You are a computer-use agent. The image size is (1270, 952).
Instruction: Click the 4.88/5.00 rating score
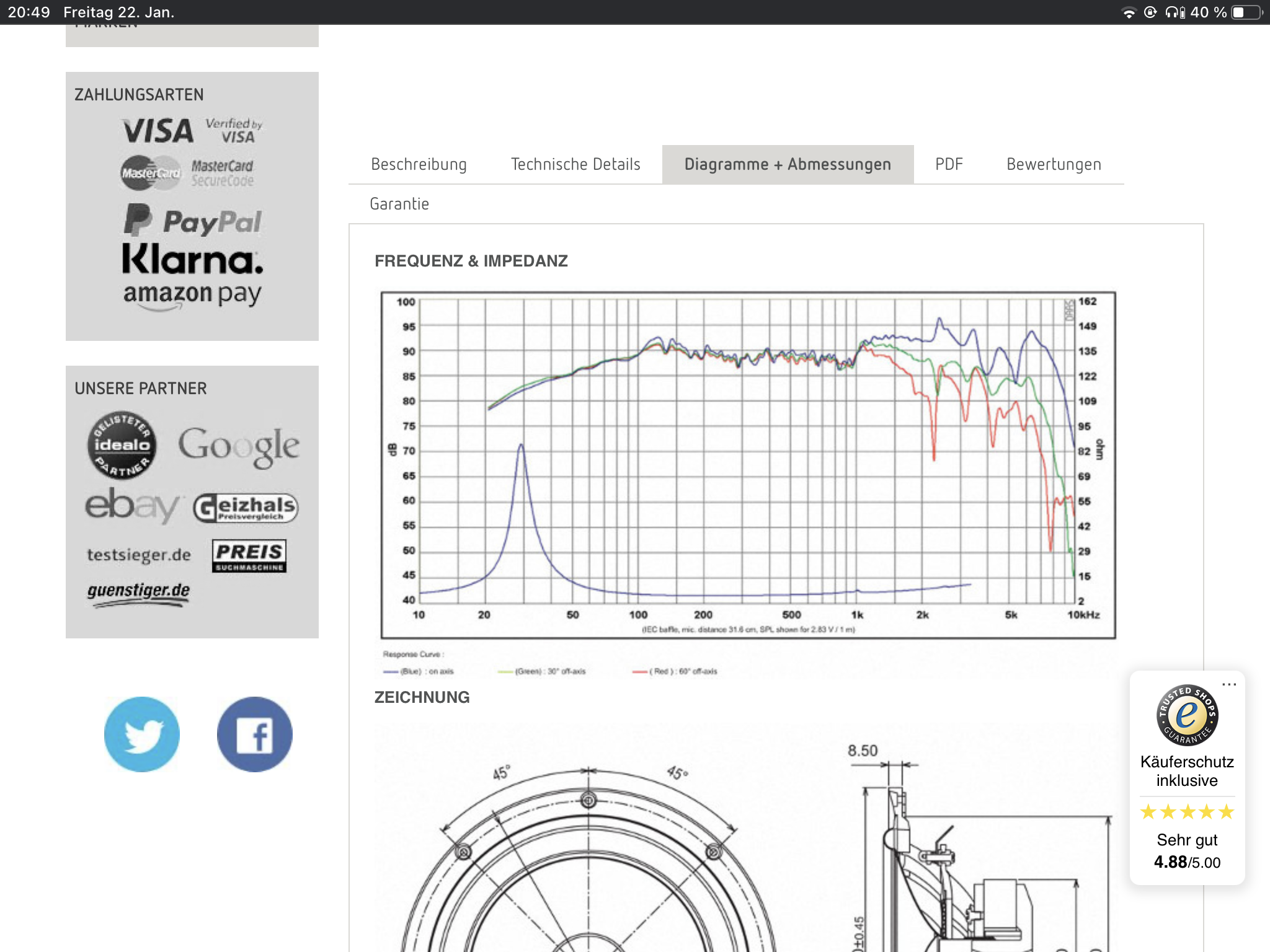1187,862
